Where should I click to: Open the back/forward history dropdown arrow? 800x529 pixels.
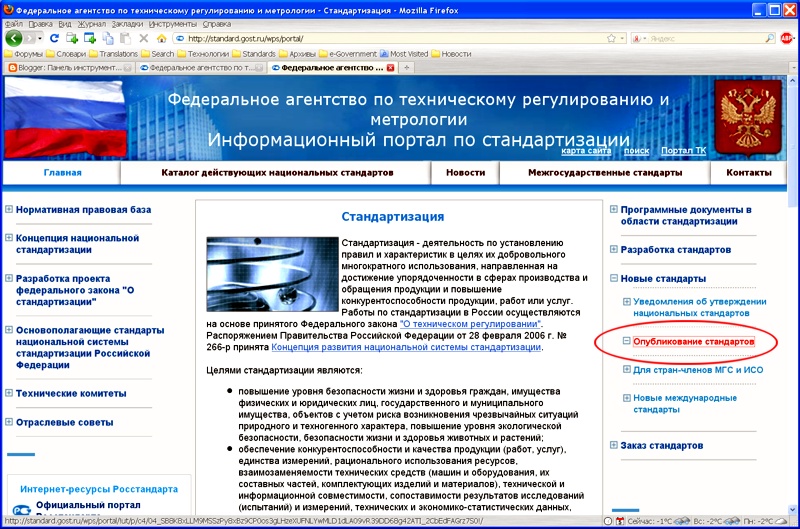point(40,38)
